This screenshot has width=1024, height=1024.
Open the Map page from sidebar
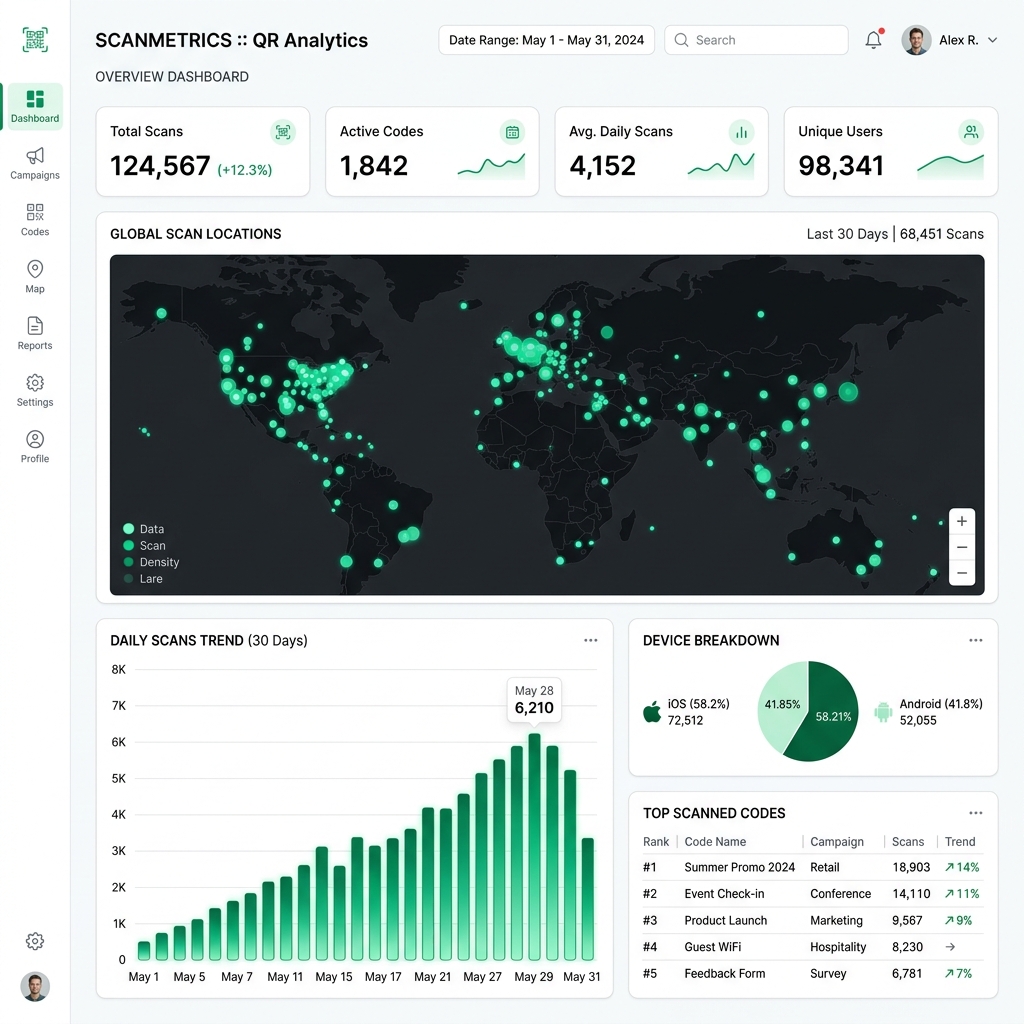35,277
